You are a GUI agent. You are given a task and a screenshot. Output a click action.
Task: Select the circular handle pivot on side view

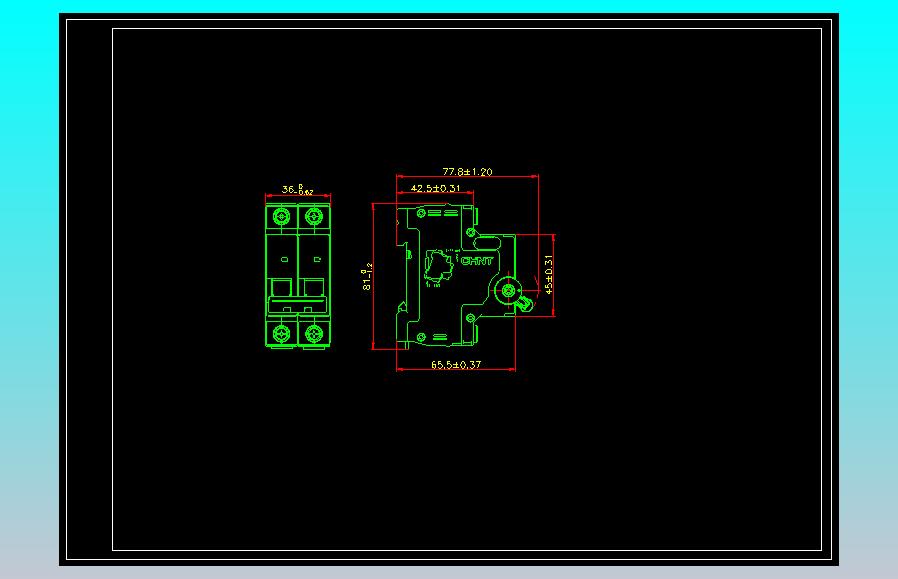tap(507, 291)
